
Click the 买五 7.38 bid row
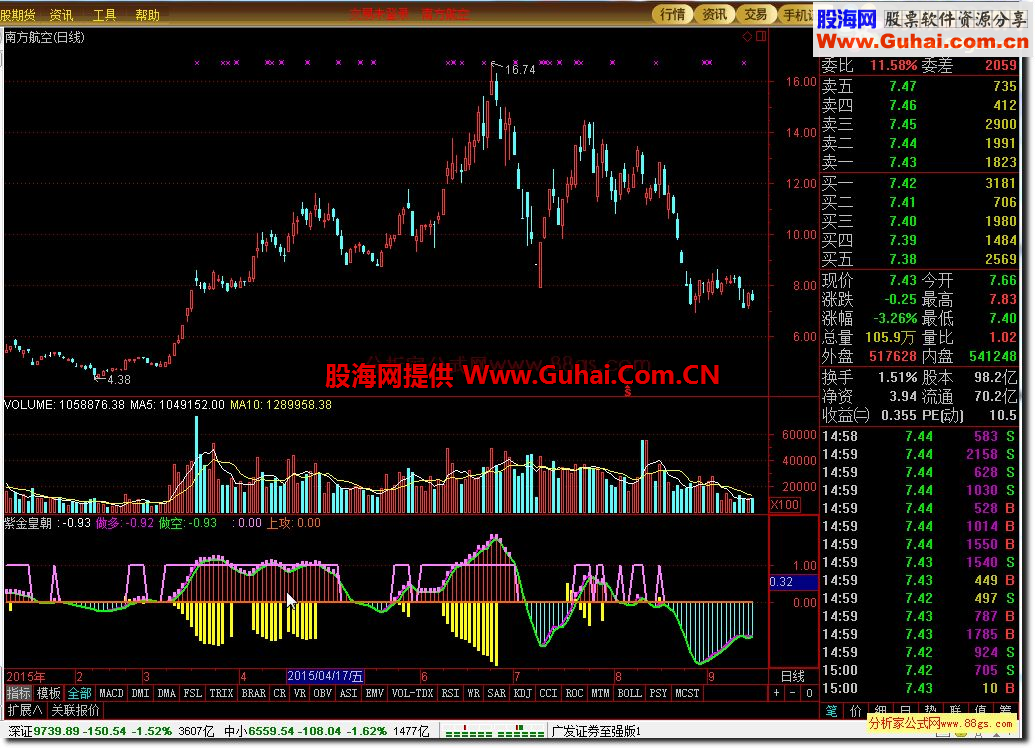[919, 259]
